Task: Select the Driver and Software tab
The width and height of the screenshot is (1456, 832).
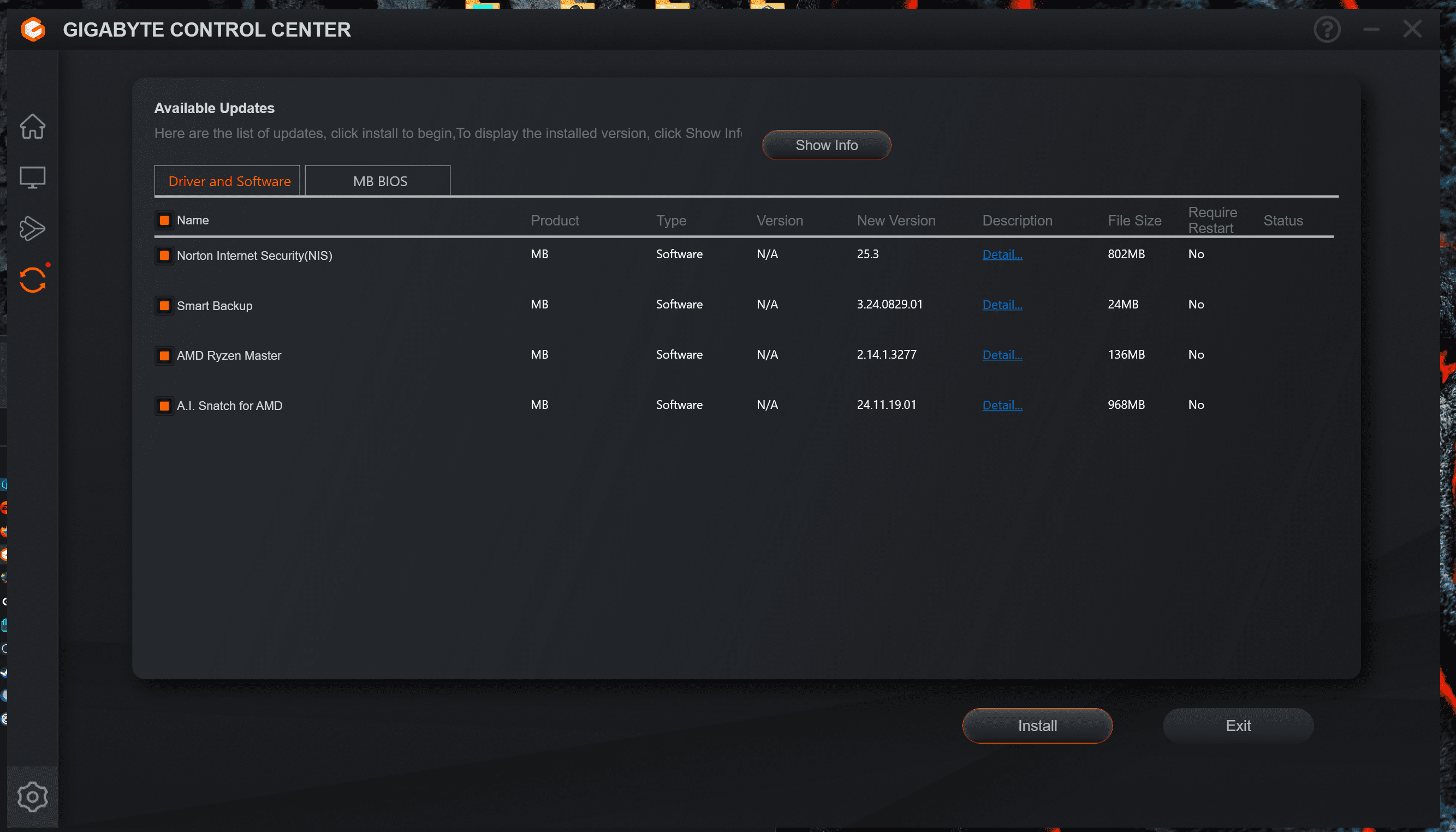Action: point(229,181)
